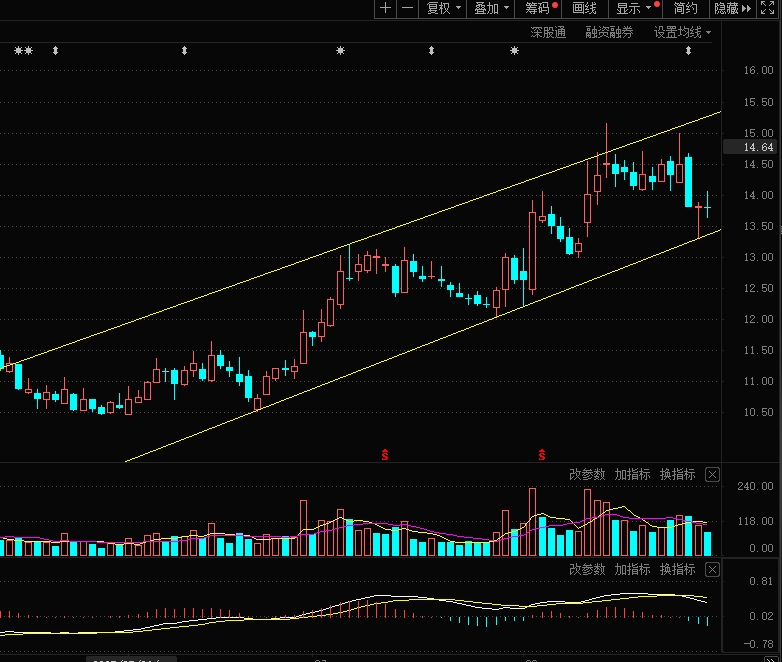Click the 16.00 price axis label

pyautogui.click(x=758, y=70)
